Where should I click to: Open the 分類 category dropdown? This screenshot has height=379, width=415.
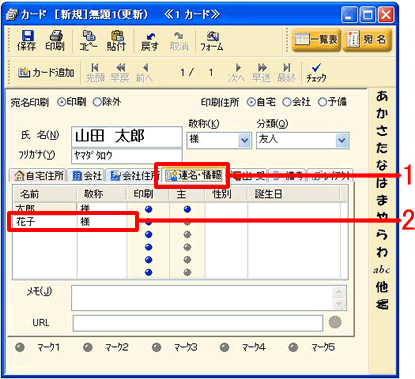(342, 140)
